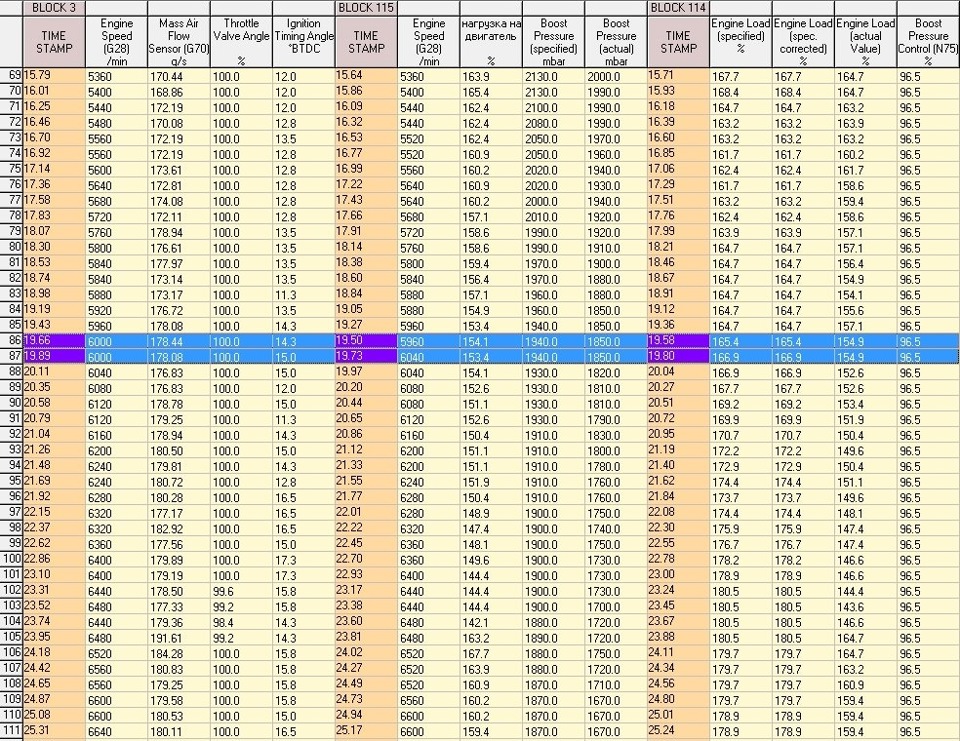Click time stamp 23.00 in row 101

[x=678, y=575]
